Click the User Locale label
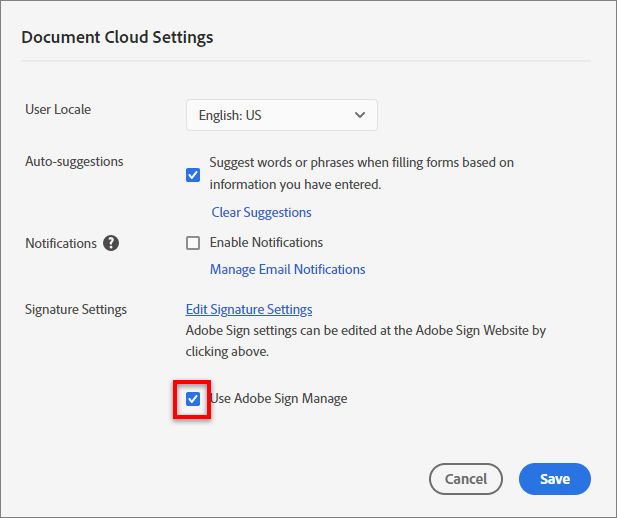 point(58,109)
